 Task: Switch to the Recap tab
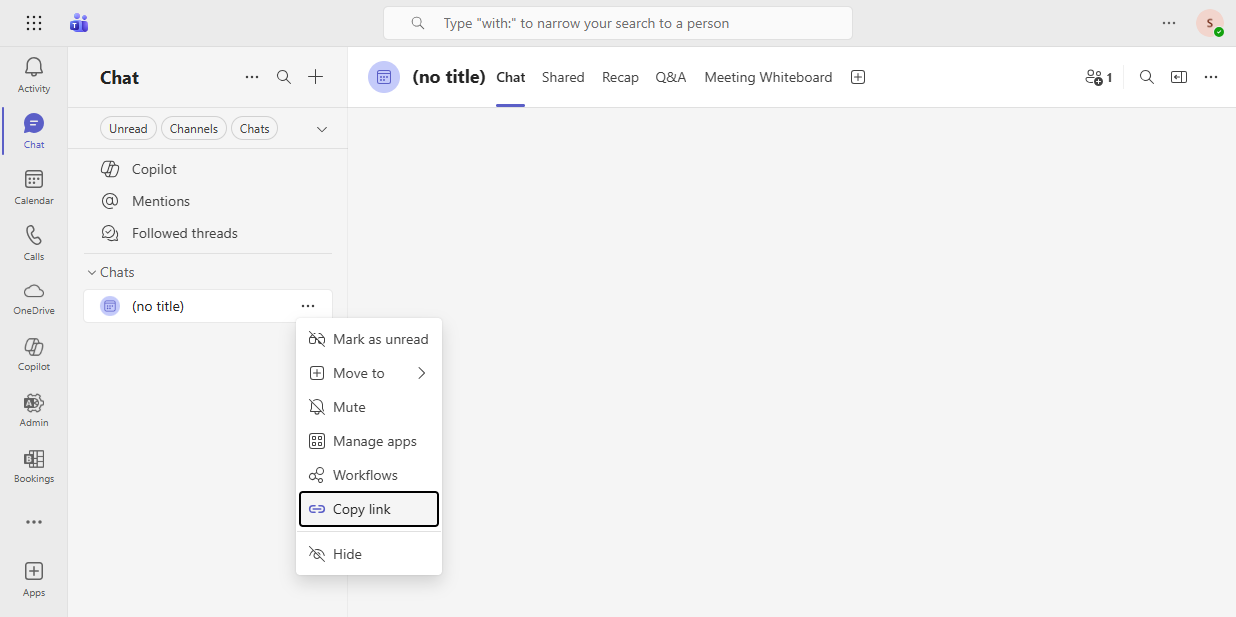pyautogui.click(x=620, y=77)
